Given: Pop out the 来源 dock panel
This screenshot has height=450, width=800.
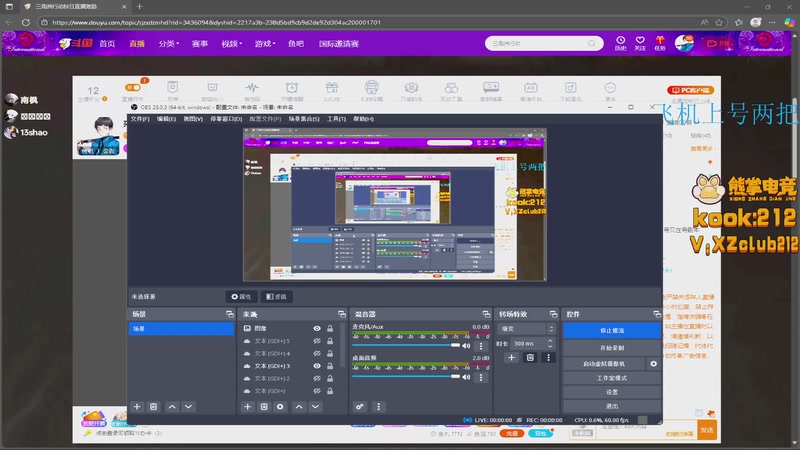Looking at the screenshot, I should [341, 314].
